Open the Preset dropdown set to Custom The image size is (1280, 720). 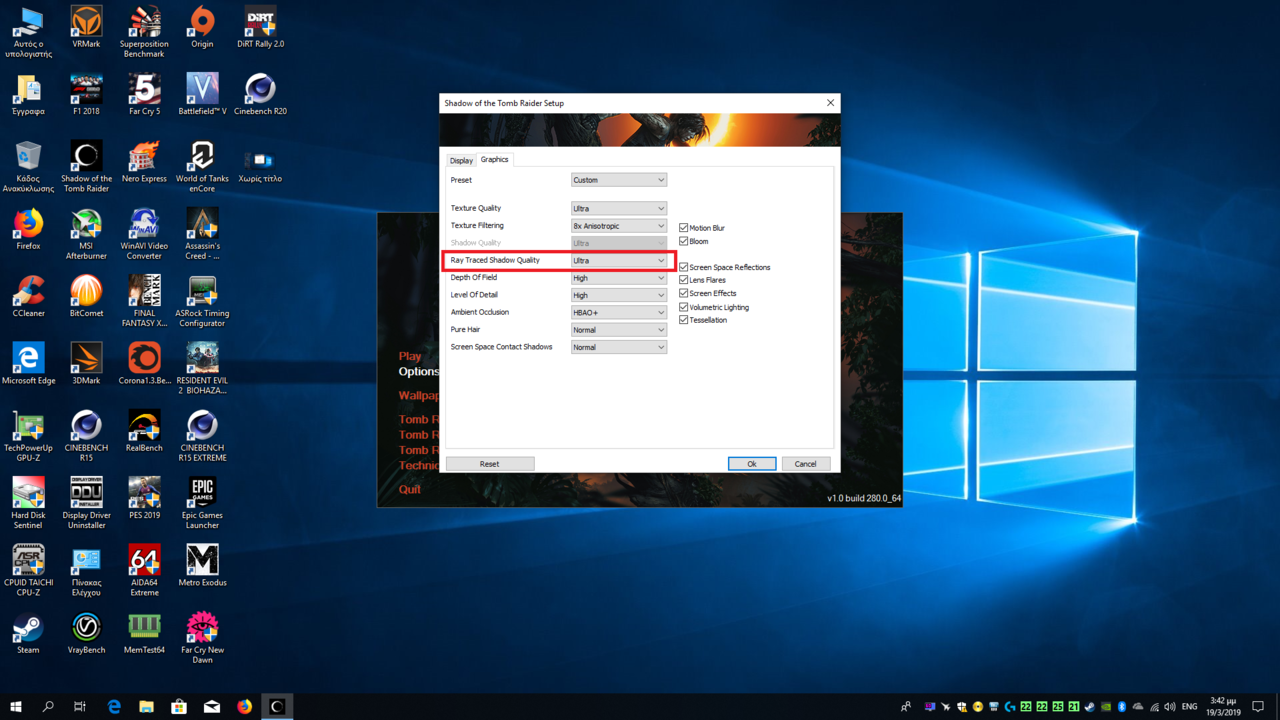(x=618, y=180)
